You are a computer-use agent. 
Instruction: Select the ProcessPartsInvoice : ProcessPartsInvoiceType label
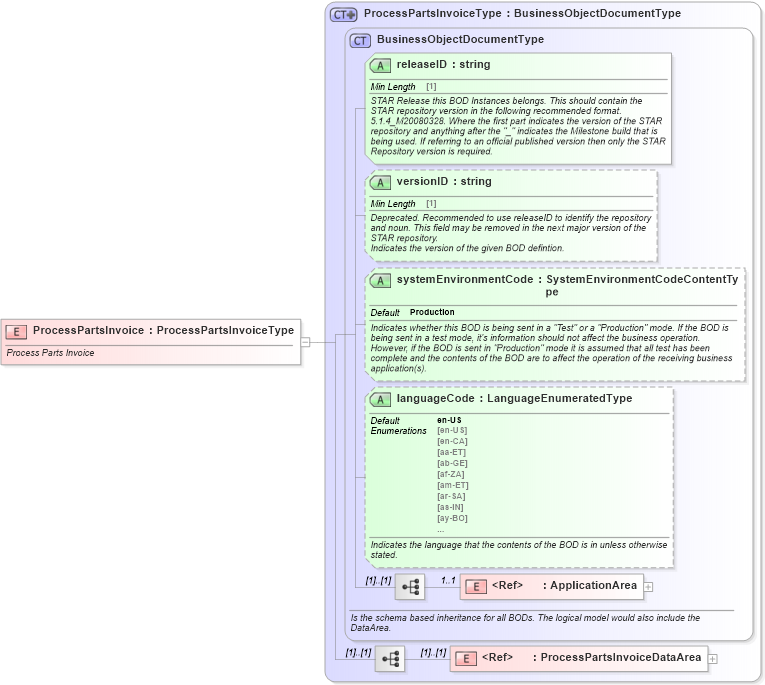(163, 330)
